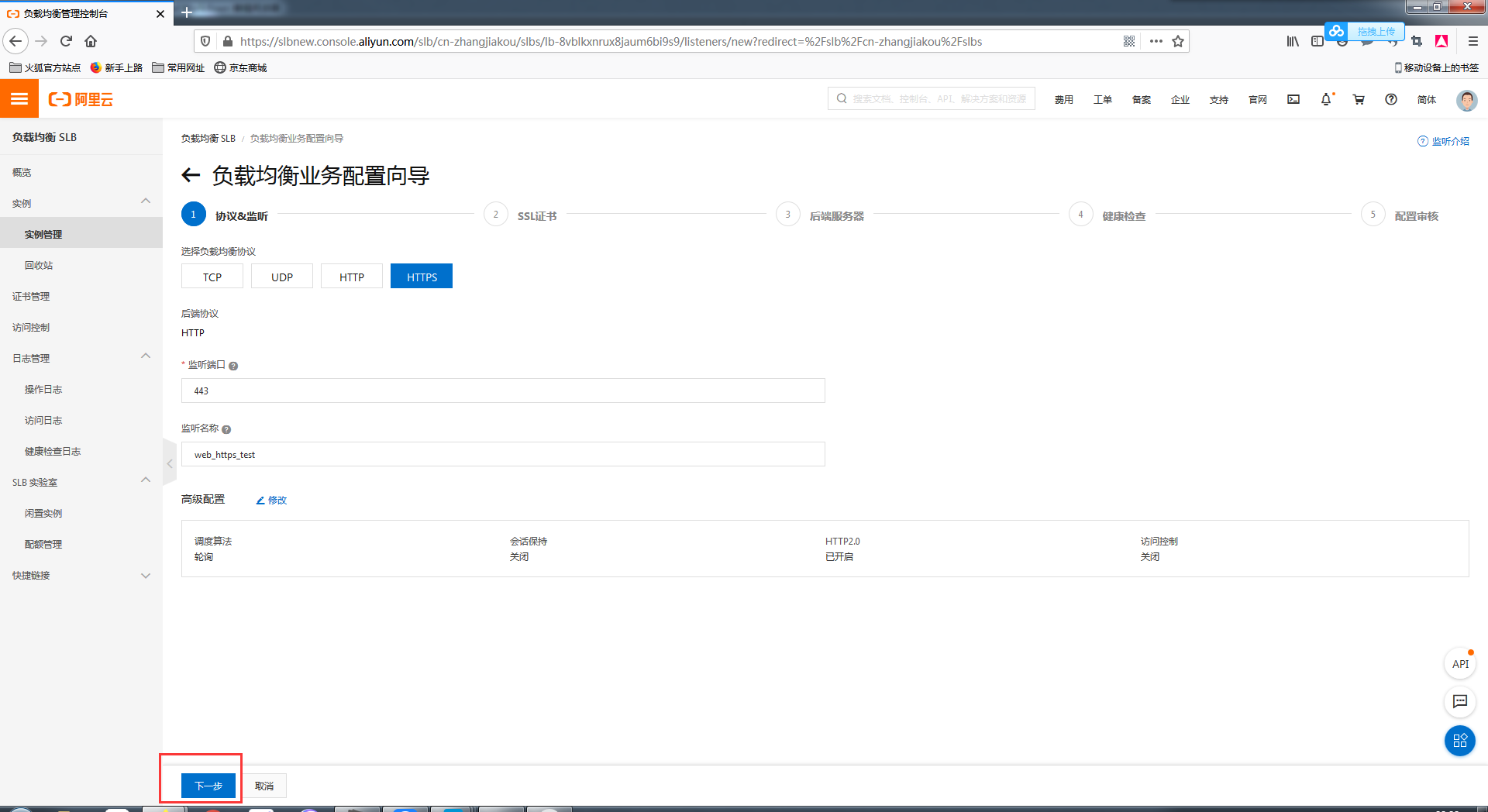Open the feedback chat bubble

point(1459,702)
